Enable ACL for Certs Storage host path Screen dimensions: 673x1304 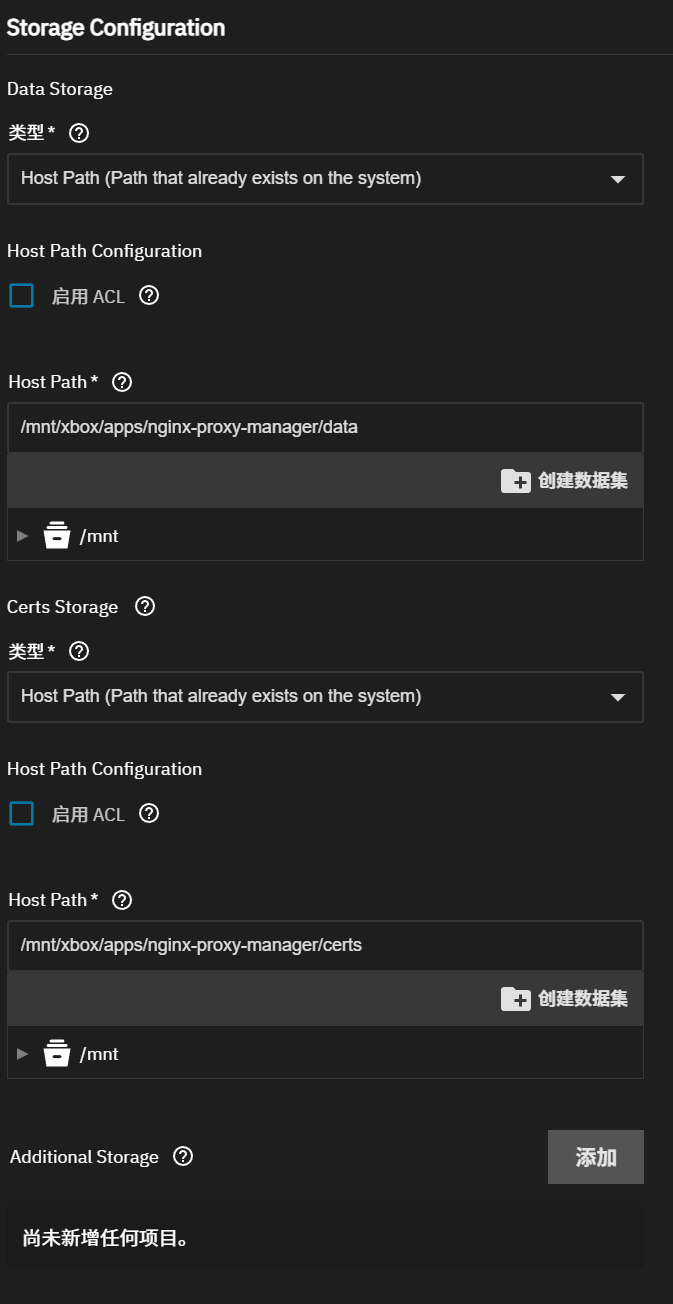click(22, 813)
